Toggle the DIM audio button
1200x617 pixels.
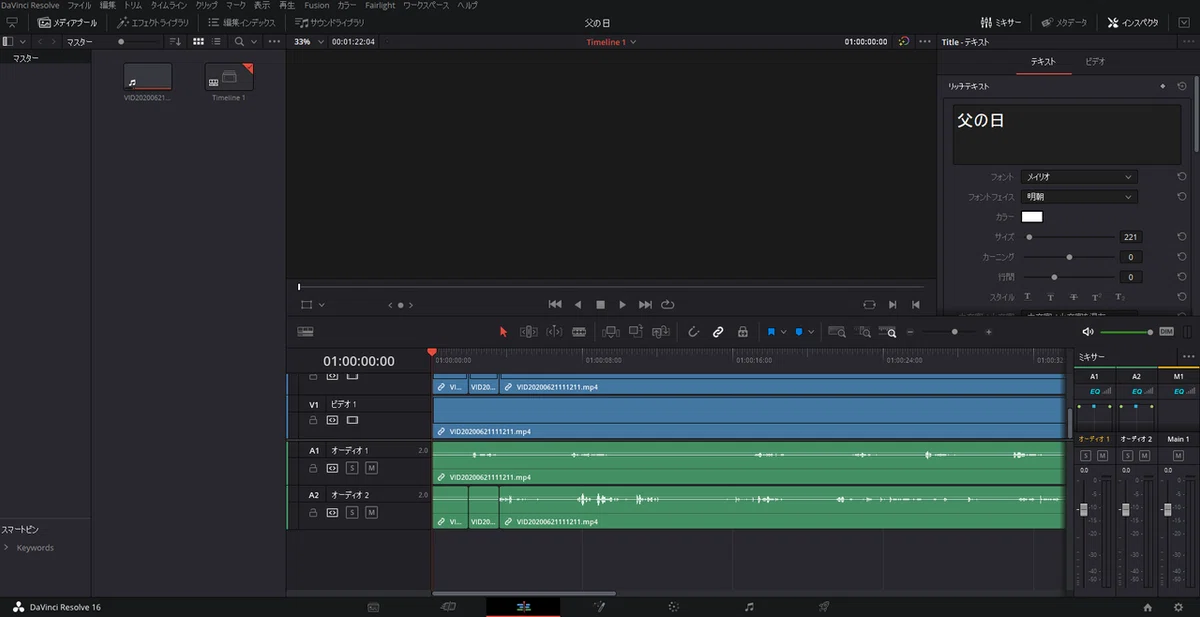1166,332
